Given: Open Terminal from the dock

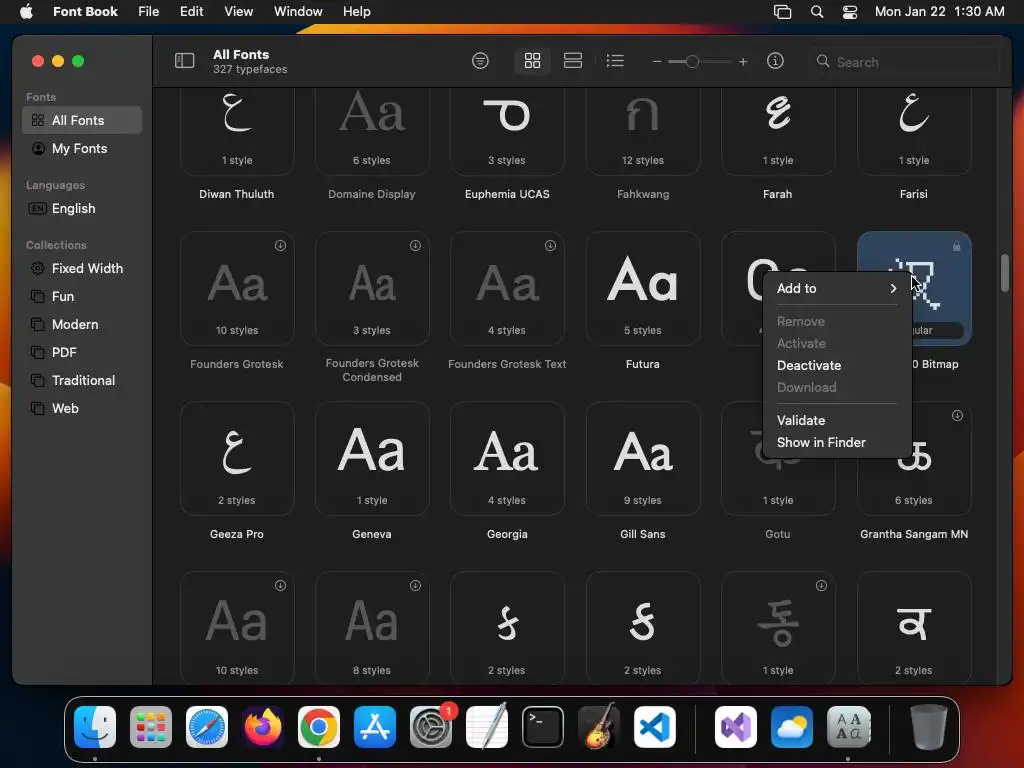Looking at the screenshot, I should 543,727.
